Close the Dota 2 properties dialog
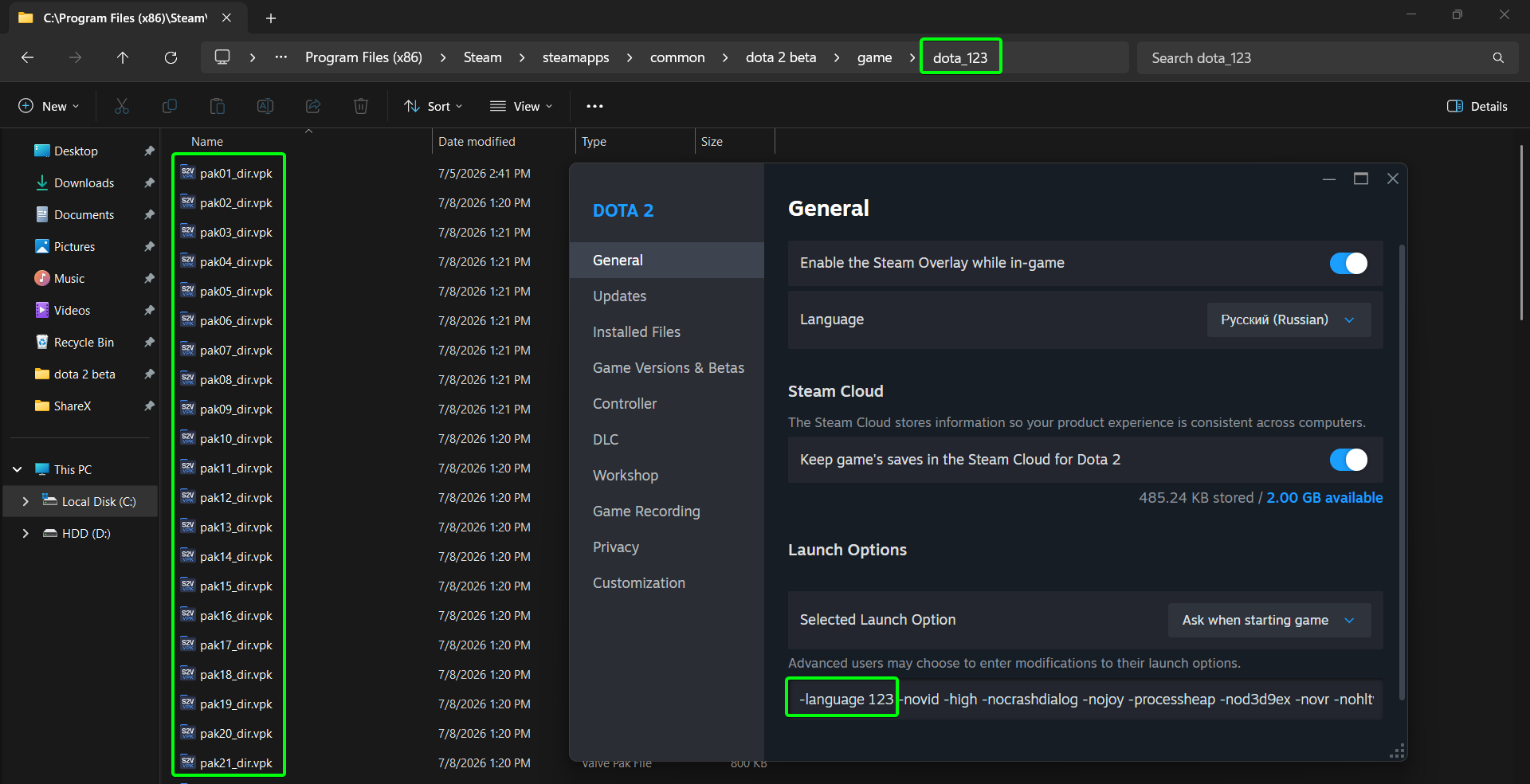This screenshot has width=1530, height=784. pos(1393,178)
